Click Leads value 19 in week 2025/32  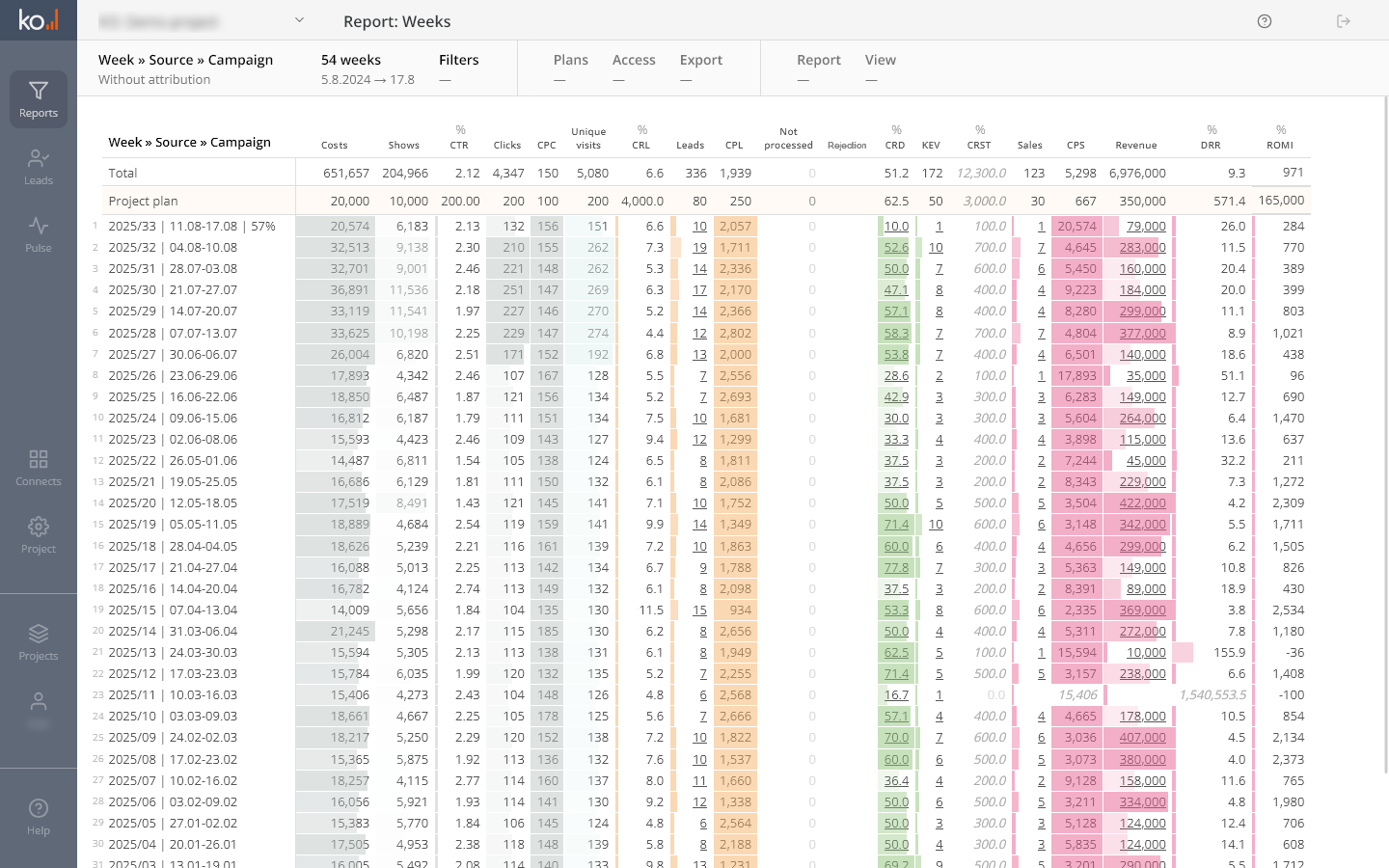[699, 248]
